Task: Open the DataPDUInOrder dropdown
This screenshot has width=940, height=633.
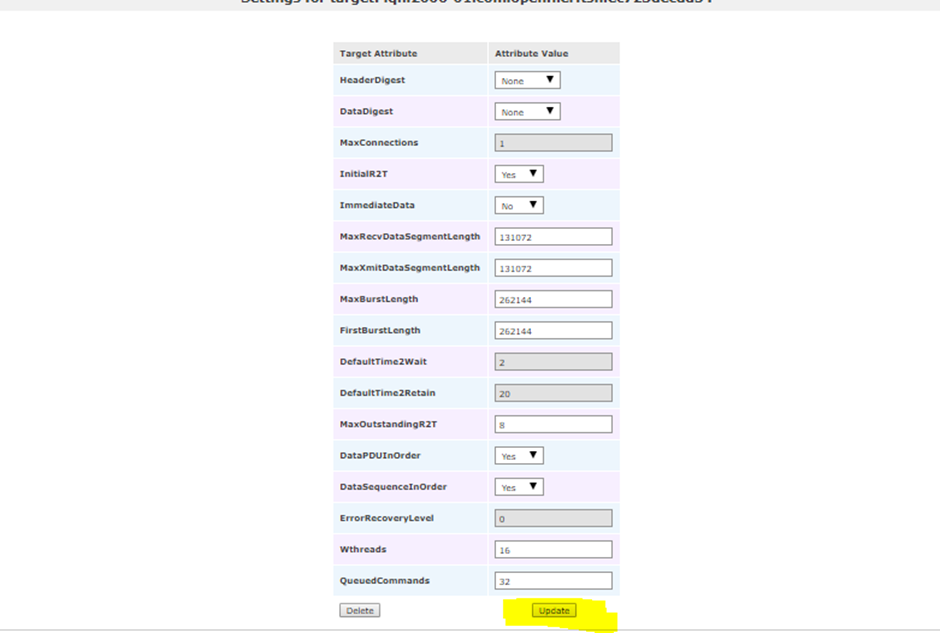Action: click(519, 456)
